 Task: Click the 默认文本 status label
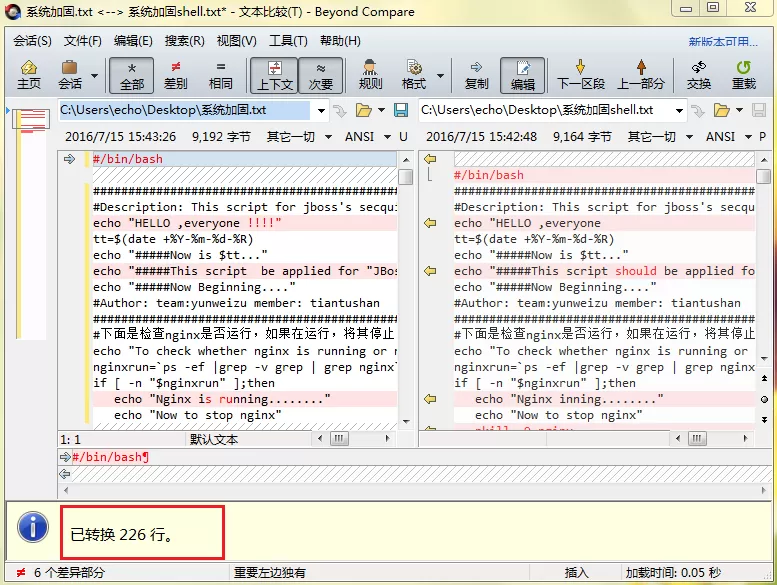click(214, 439)
